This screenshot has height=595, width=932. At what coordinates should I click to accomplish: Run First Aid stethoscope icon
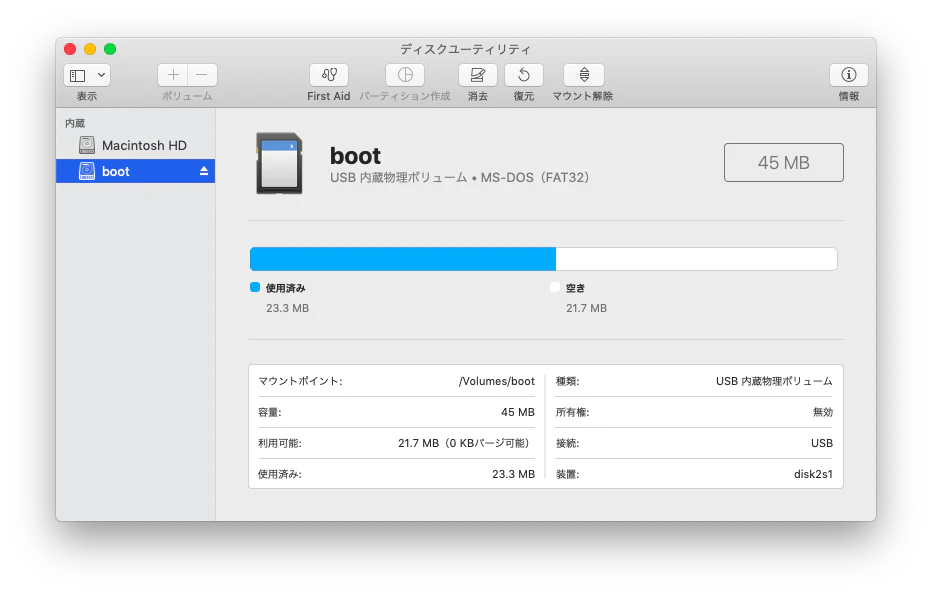tap(329, 75)
